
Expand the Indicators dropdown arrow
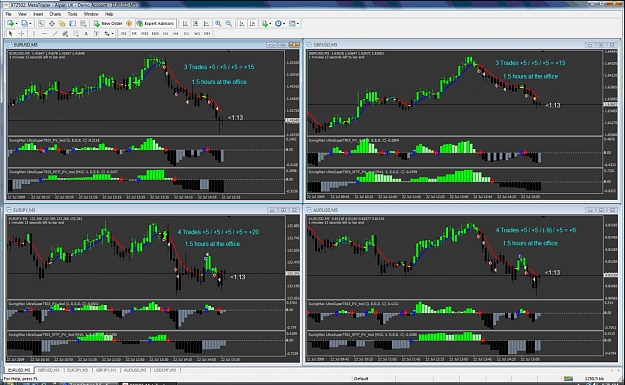270,24
